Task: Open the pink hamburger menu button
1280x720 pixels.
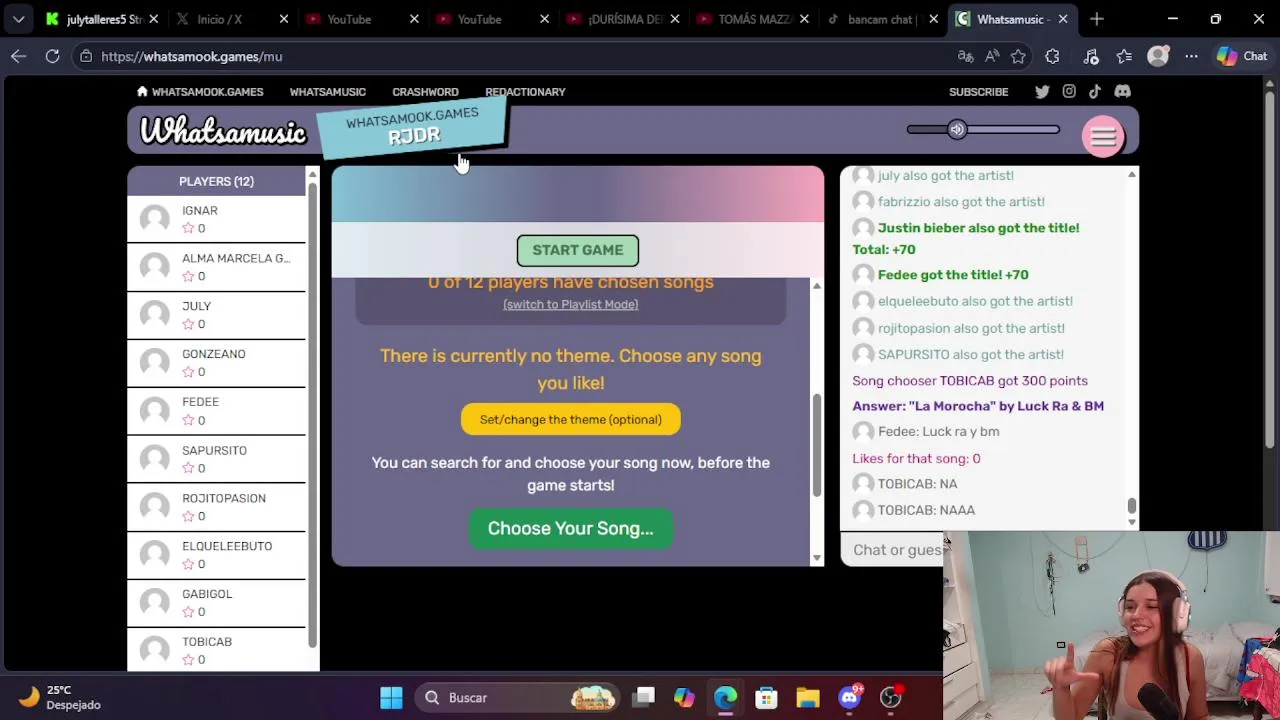Action: tap(1103, 137)
